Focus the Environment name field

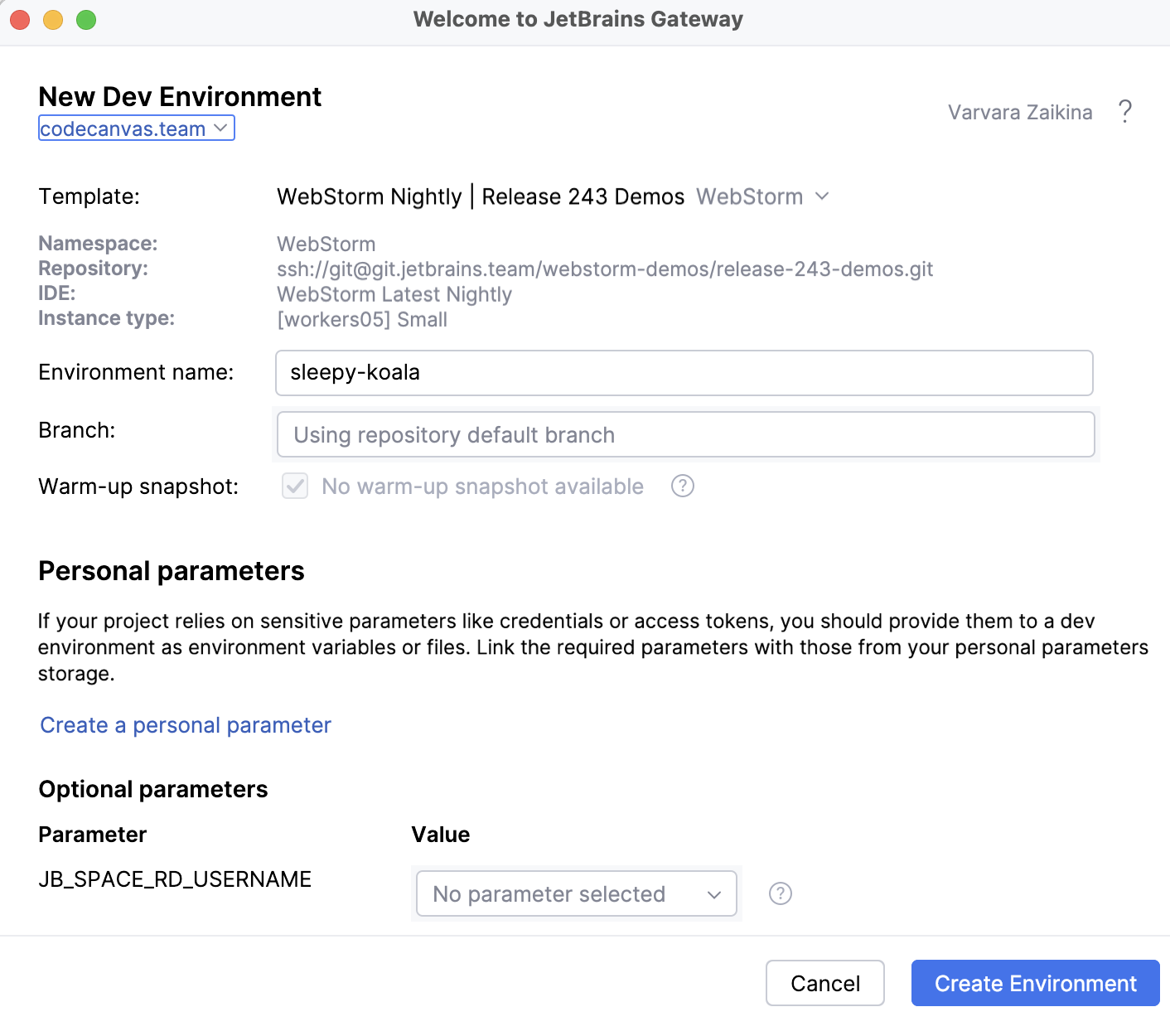[684, 373]
